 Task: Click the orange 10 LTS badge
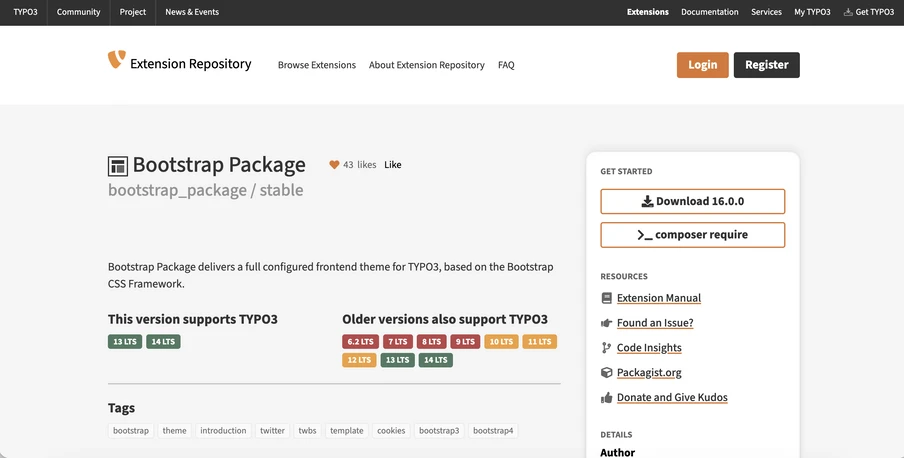[501, 341]
